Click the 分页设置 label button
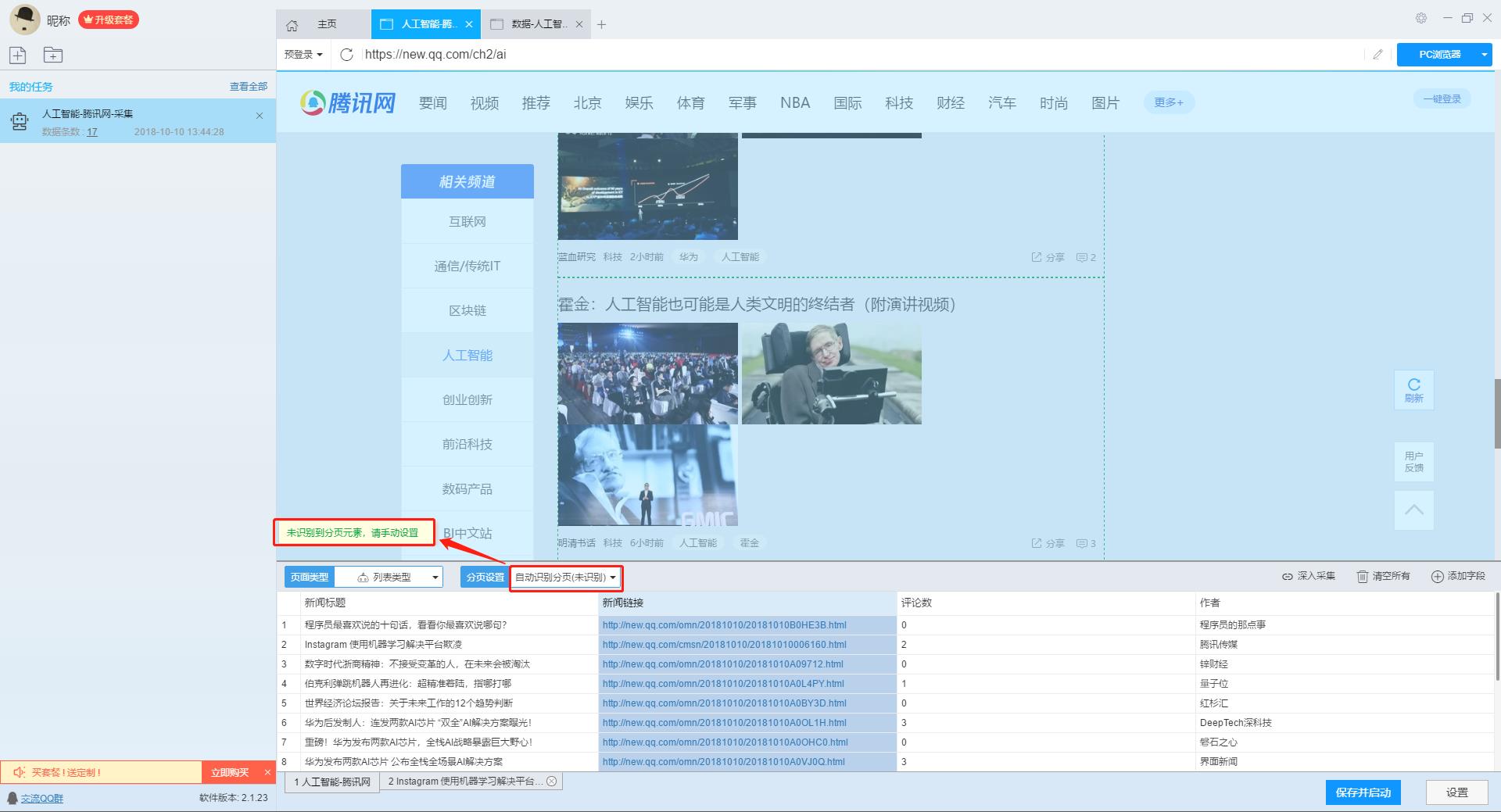The width and height of the screenshot is (1501, 812). click(x=485, y=577)
